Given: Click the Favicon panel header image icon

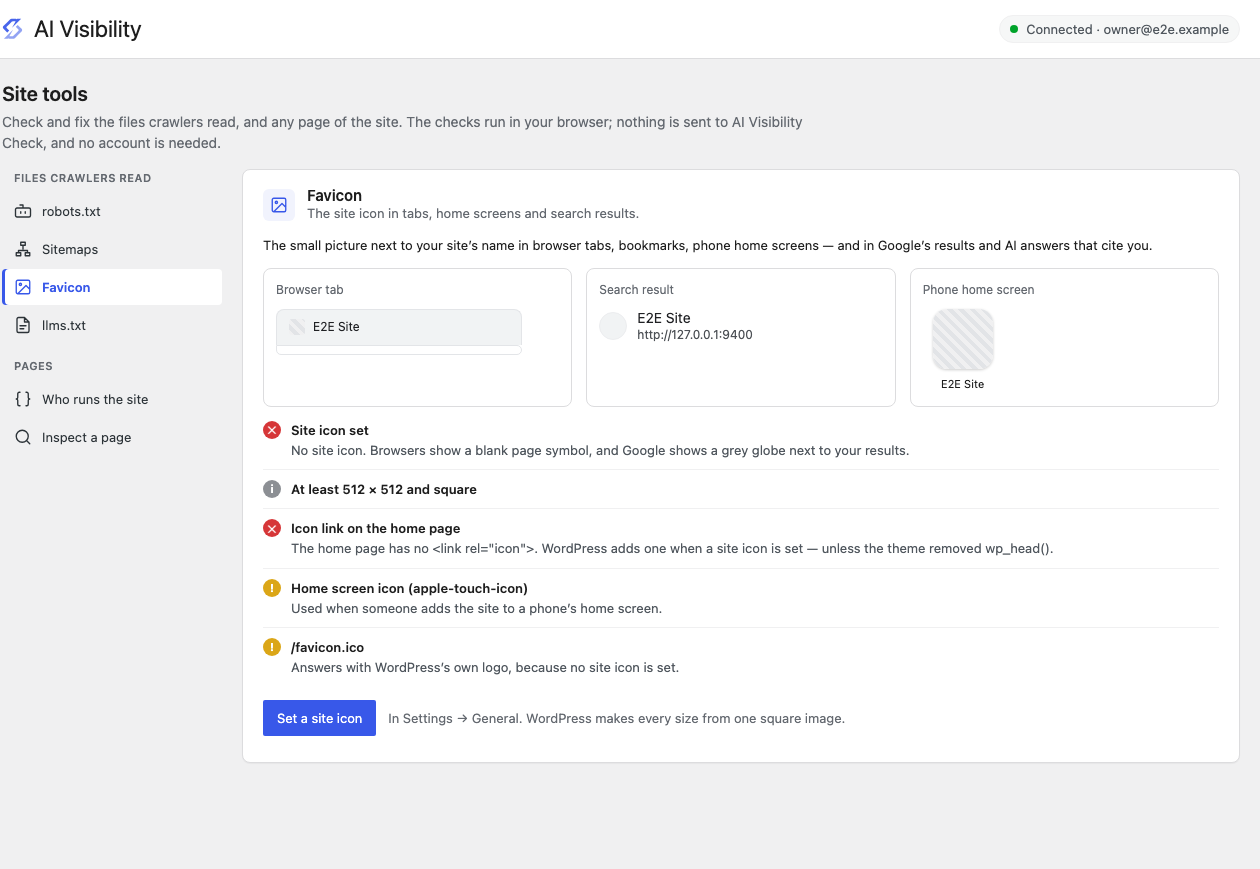Looking at the screenshot, I should pos(279,205).
